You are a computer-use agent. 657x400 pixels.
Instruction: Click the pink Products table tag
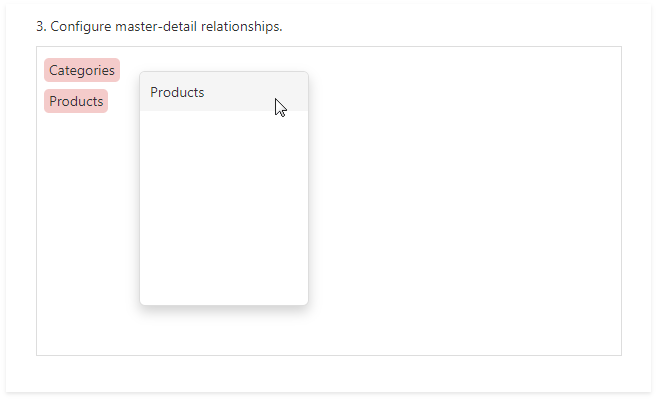(76, 101)
